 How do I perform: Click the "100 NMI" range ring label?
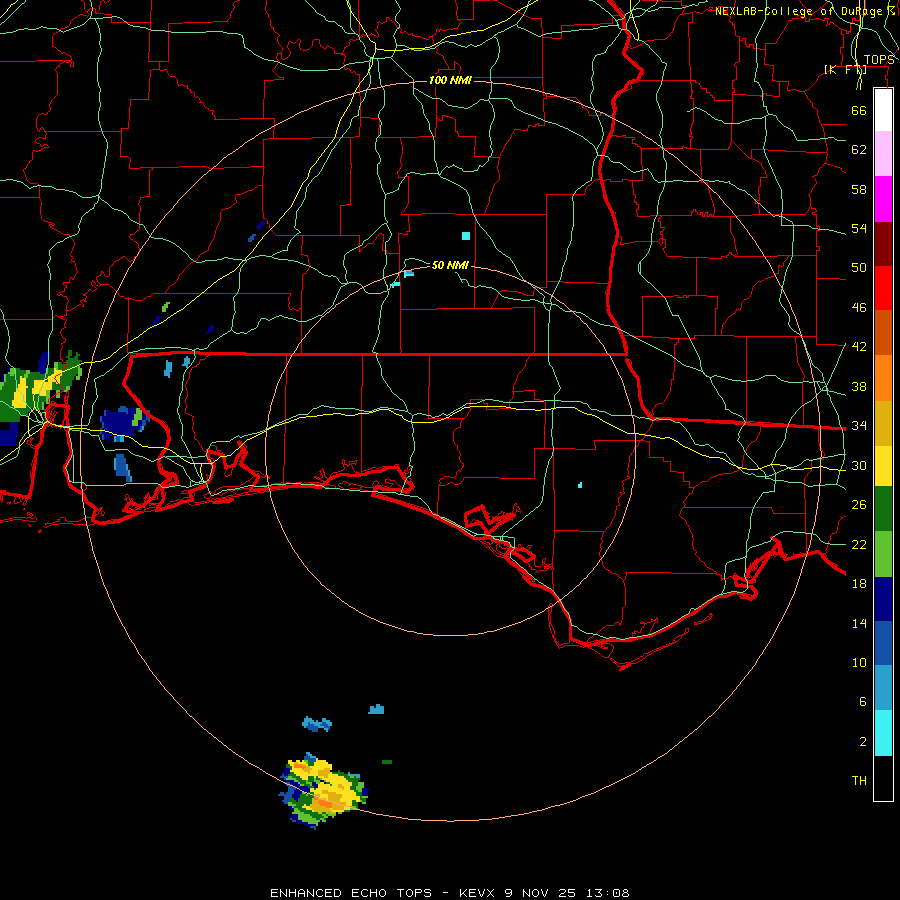(451, 80)
